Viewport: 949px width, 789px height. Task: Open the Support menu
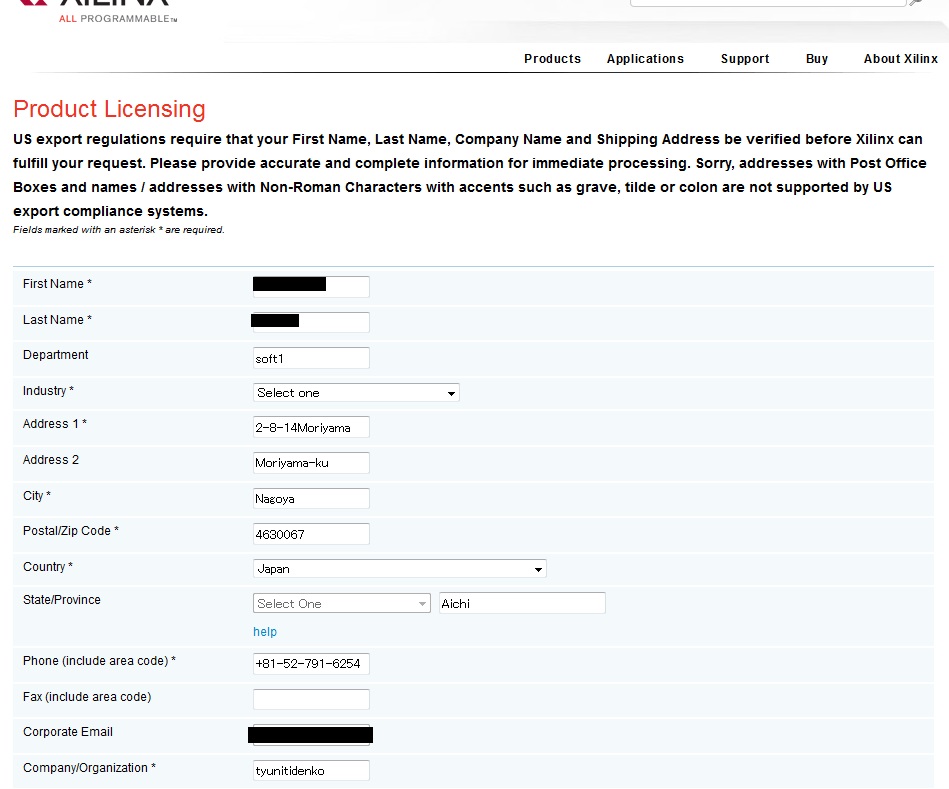745,59
